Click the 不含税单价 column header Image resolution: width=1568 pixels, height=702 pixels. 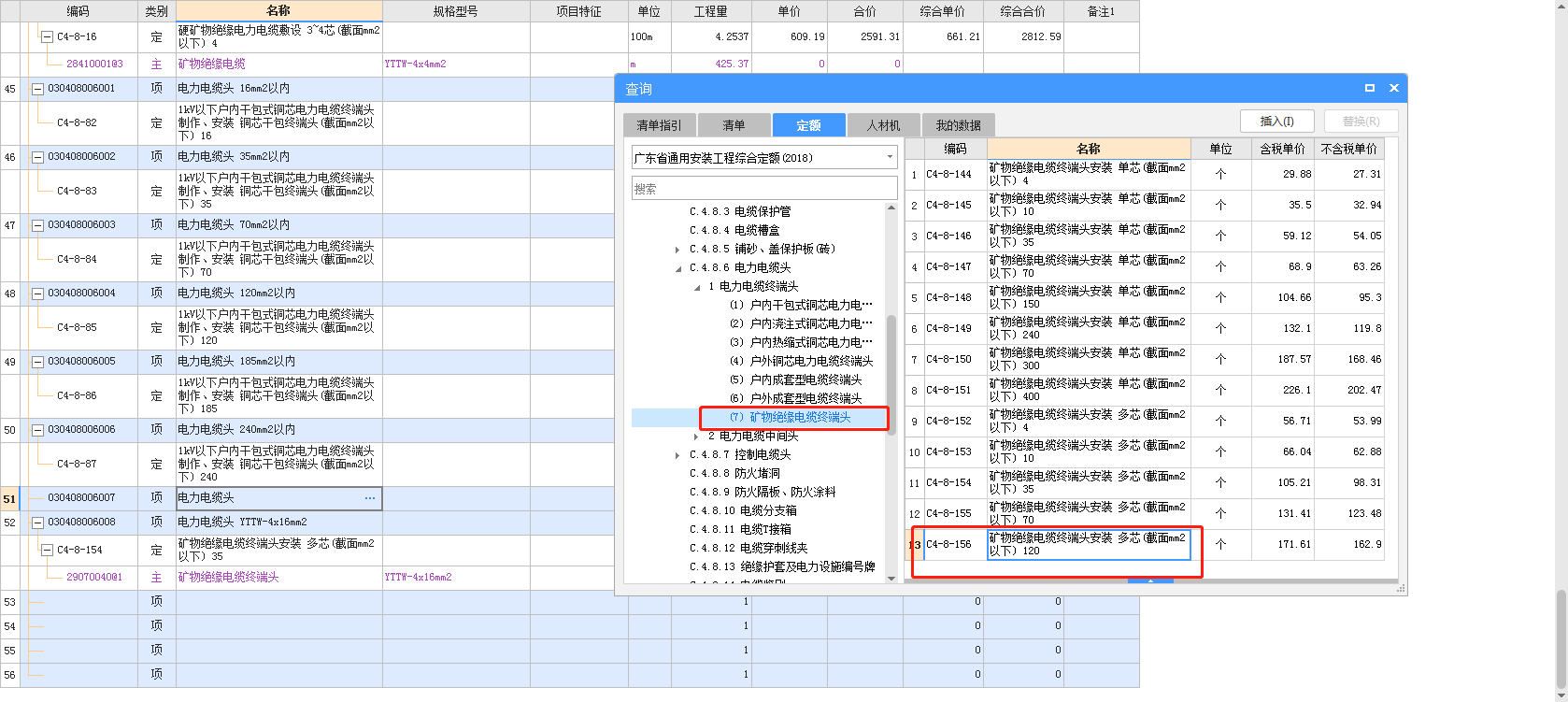(x=1348, y=149)
